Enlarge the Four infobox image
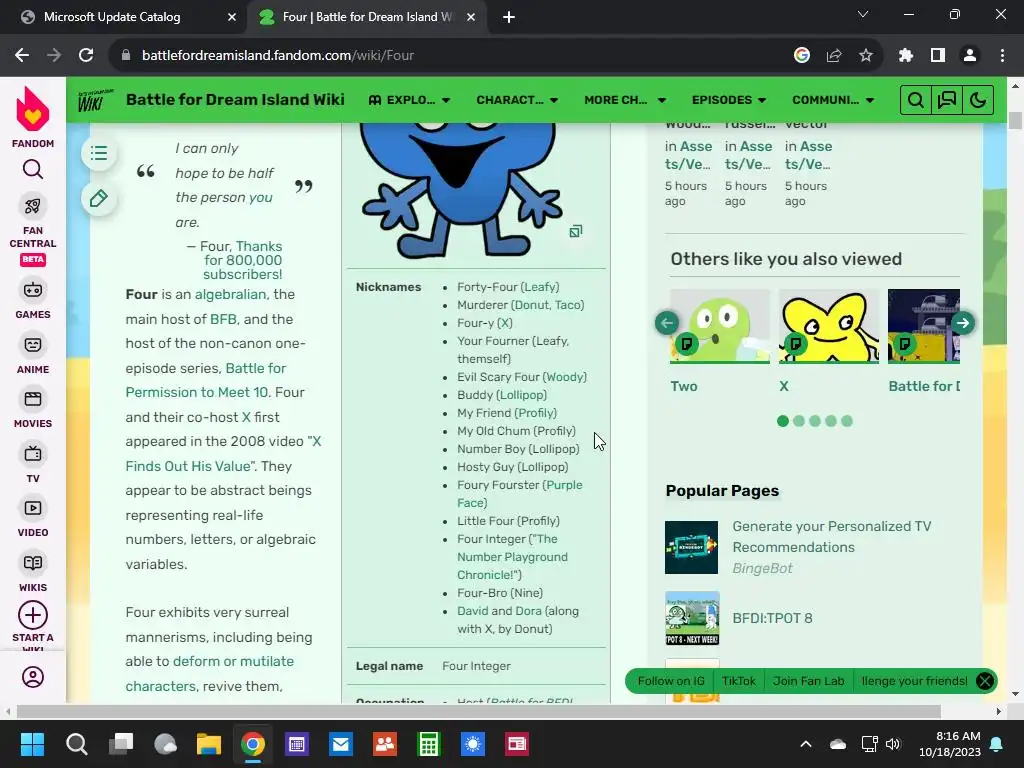 pyautogui.click(x=575, y=231)
